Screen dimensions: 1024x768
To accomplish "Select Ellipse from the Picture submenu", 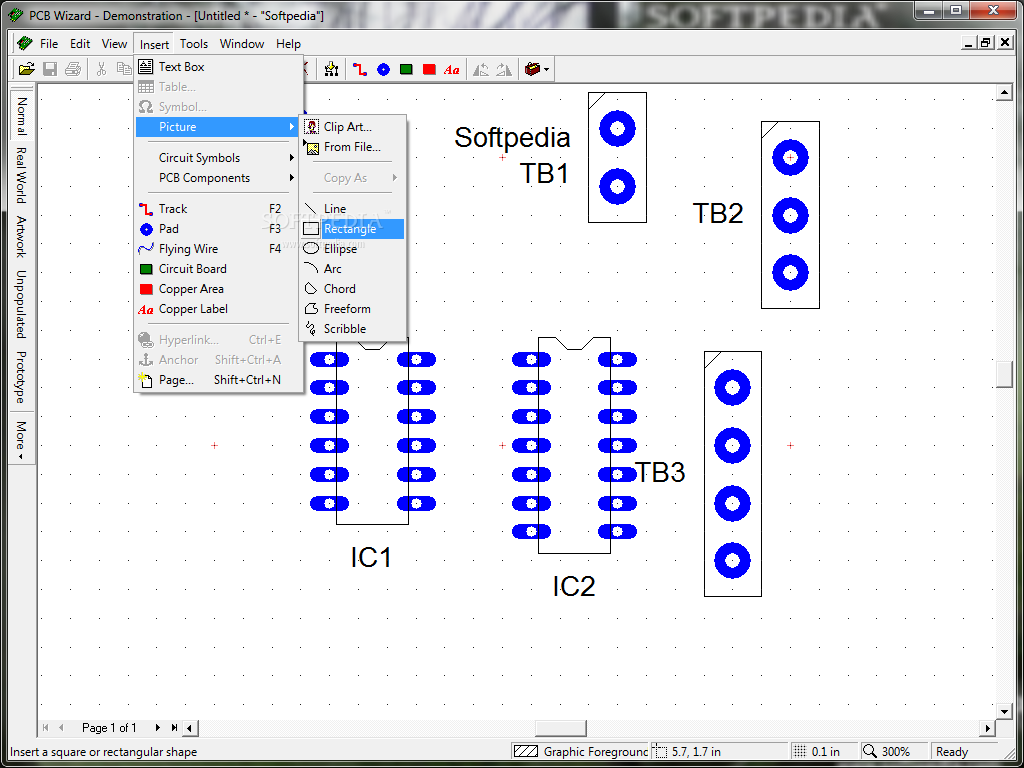I will [353, 249].
